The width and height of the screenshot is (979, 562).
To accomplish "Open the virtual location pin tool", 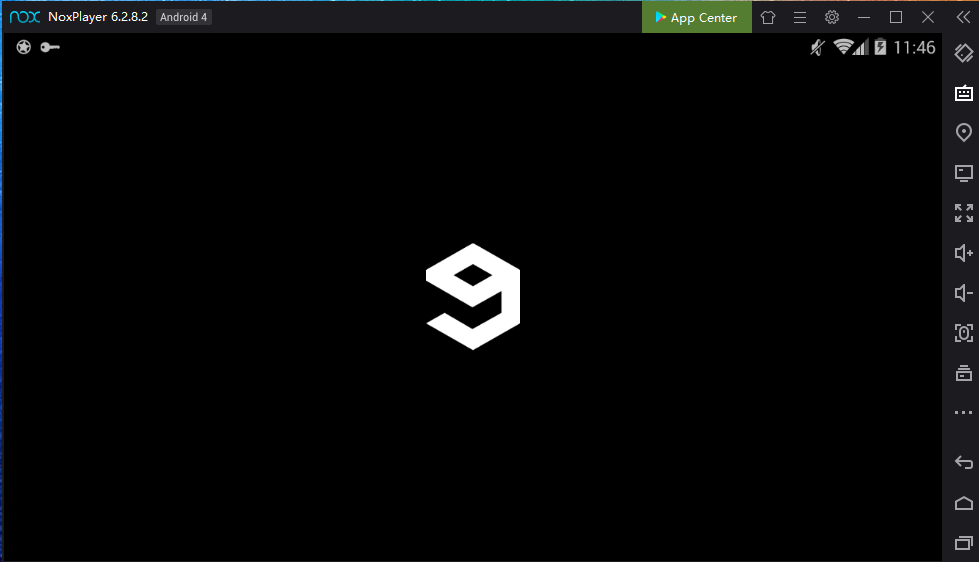I will coord(963,132).
